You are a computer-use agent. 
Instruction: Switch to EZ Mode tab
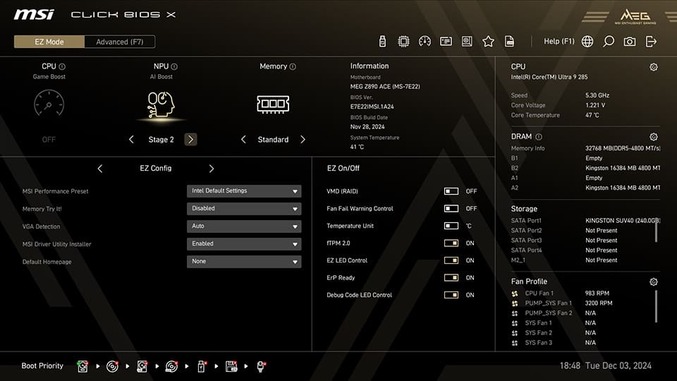pos(49,42)
